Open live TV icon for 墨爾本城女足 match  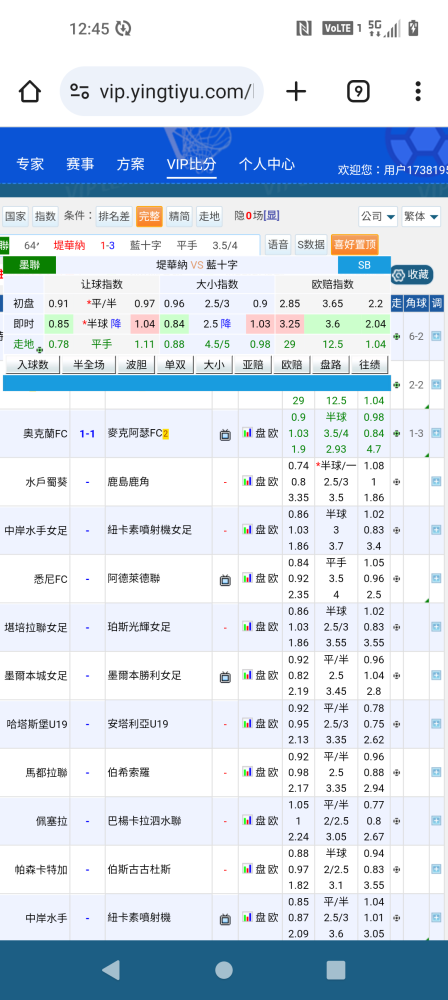click(x=225, y=677)
